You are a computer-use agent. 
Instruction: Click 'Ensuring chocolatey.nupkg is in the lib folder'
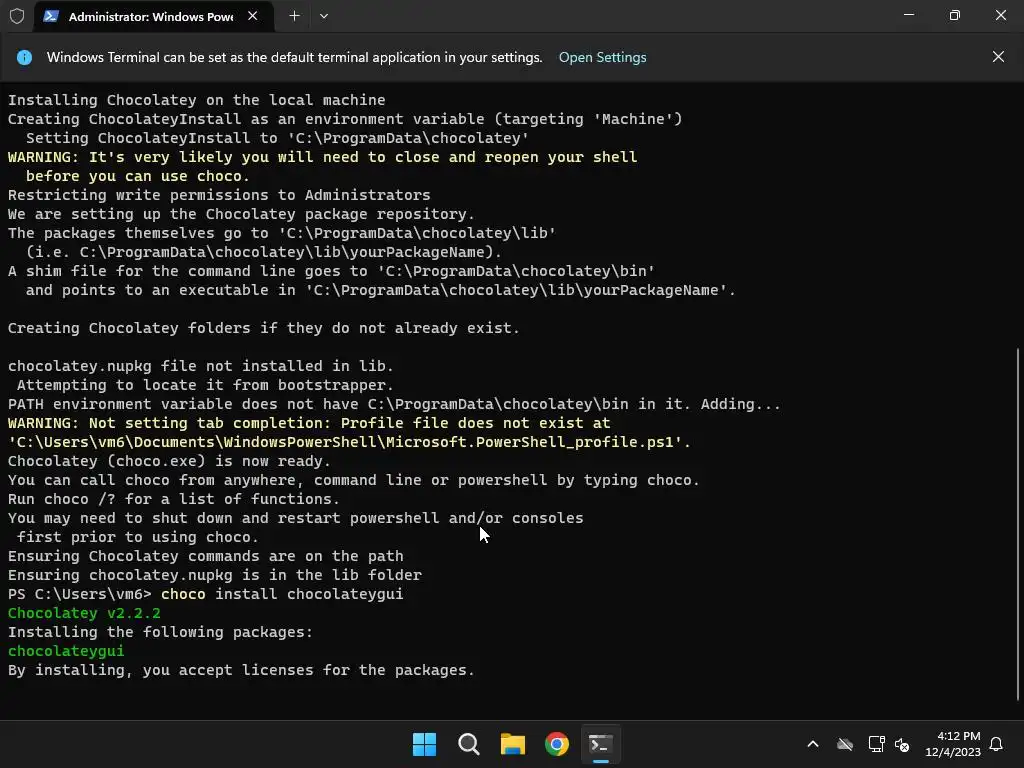[x=215, y=575]
